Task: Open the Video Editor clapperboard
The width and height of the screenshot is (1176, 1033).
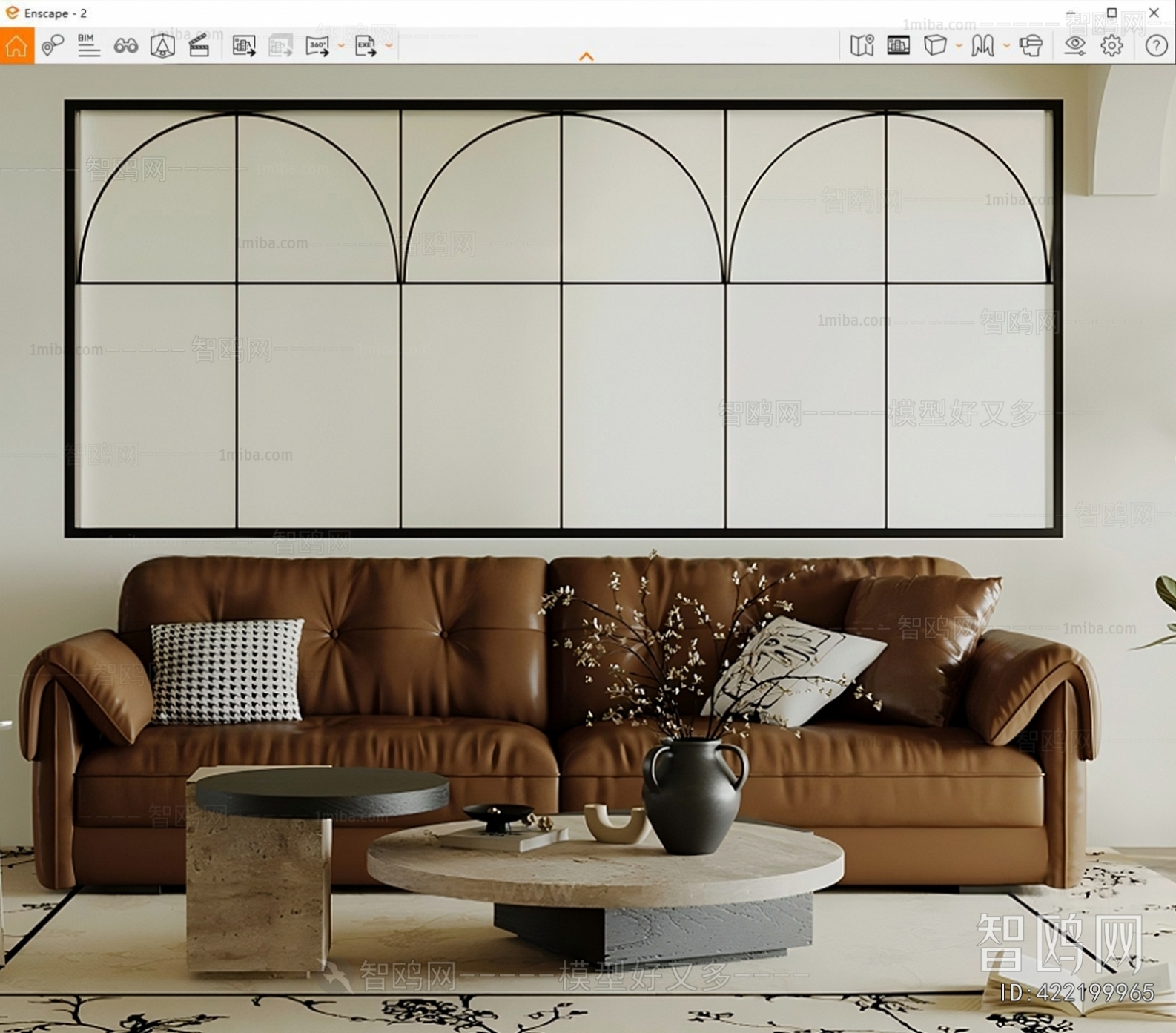Action: point(199,45)
